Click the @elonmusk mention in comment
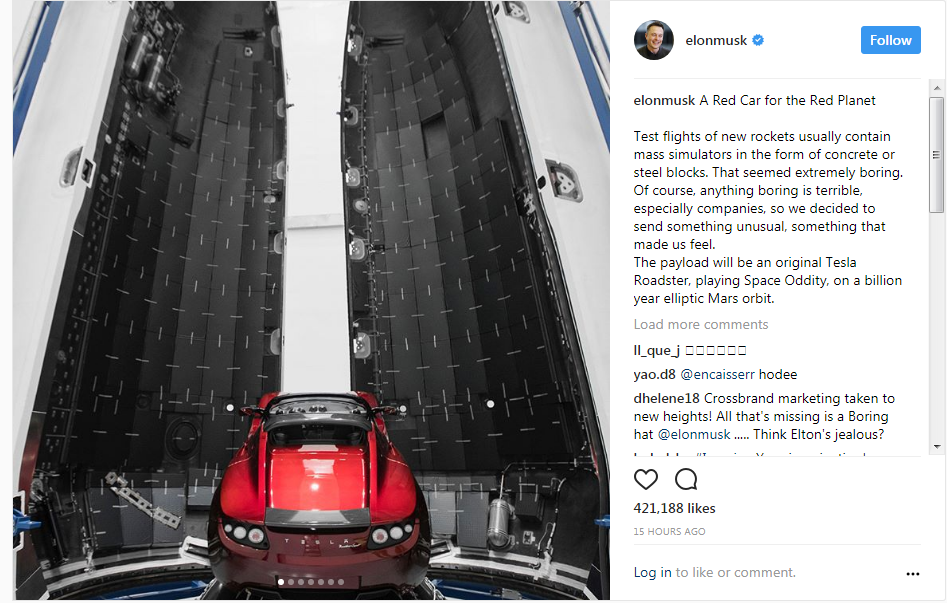The image size is (947, 603). [x=694, y=434]
